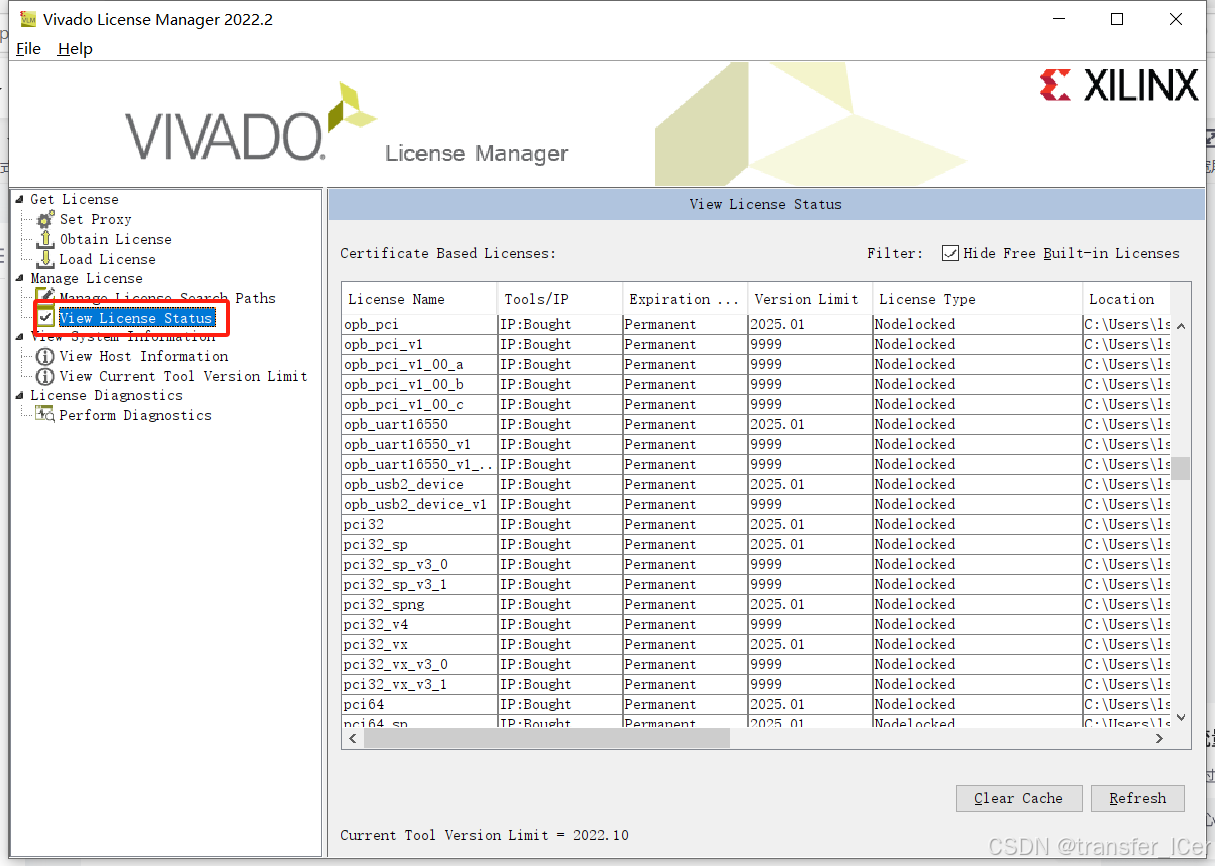Collapse the View System Information section
Viewport: 1215px width, 866px height.
20,337
